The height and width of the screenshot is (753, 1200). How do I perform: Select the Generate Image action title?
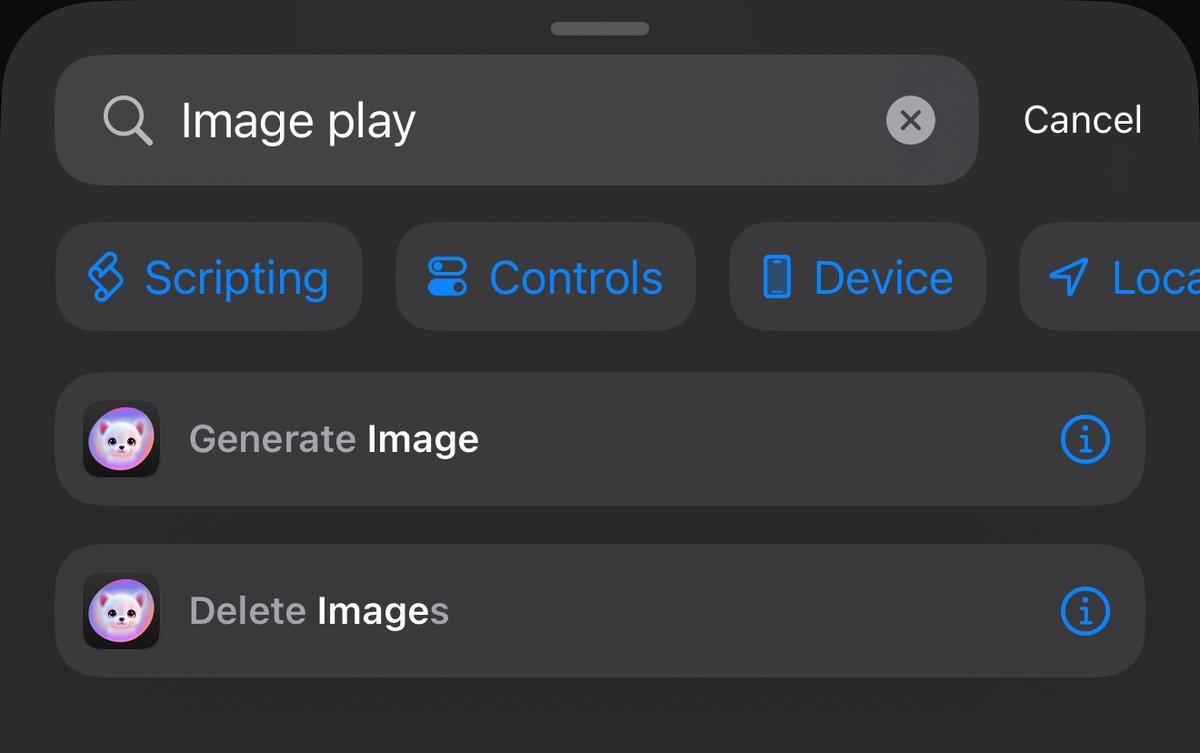(334, 439)
